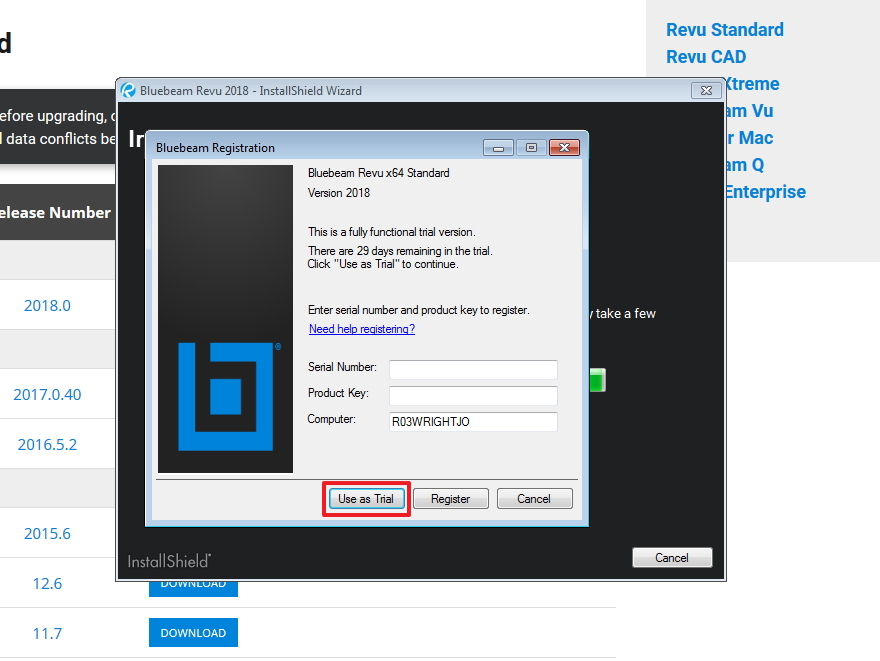Click the Bluebeam Revu x64 Standard text
The width and height of the screenshot is (880, 661).
pyautogui.click(x=379, y=173)
